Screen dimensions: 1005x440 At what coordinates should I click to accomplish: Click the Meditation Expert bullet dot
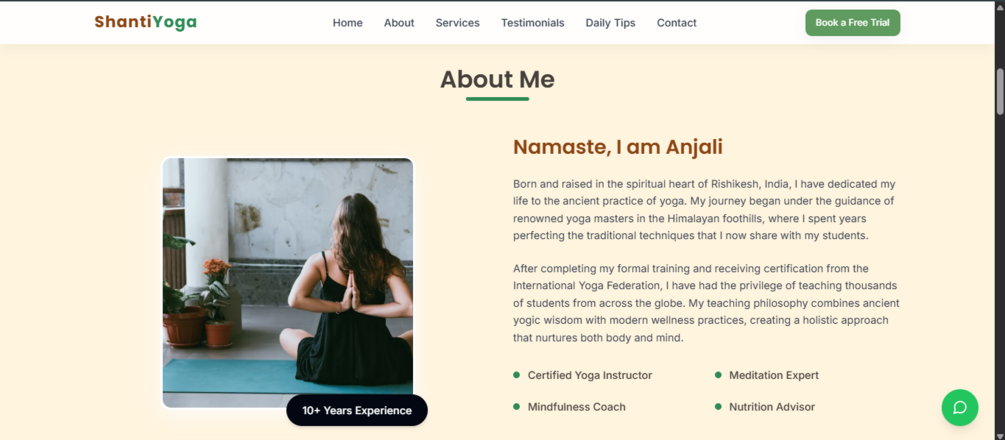[718, 375]
